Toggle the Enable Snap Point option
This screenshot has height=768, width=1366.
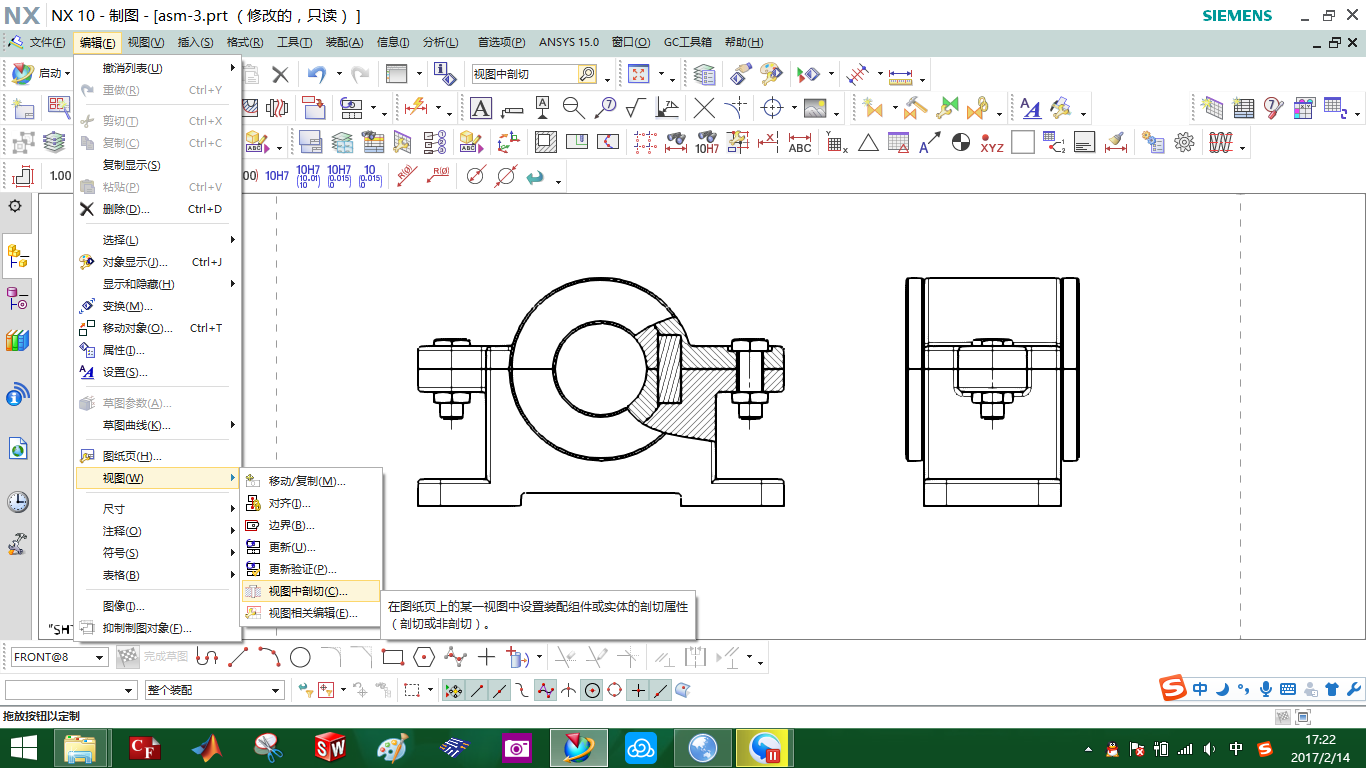coord(453,690)
